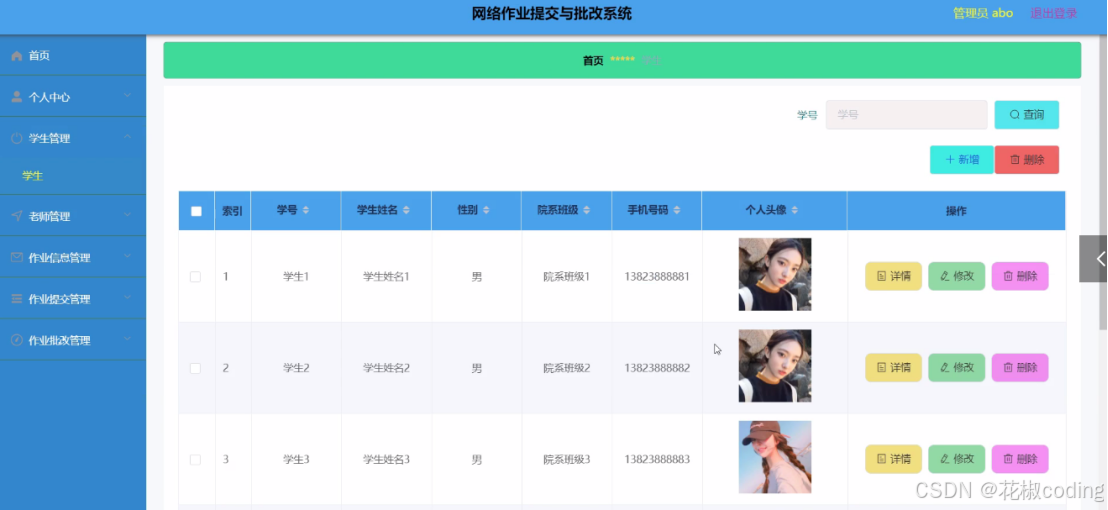
Task: Click the home icon in sidebar
Action: pos(17,56)
